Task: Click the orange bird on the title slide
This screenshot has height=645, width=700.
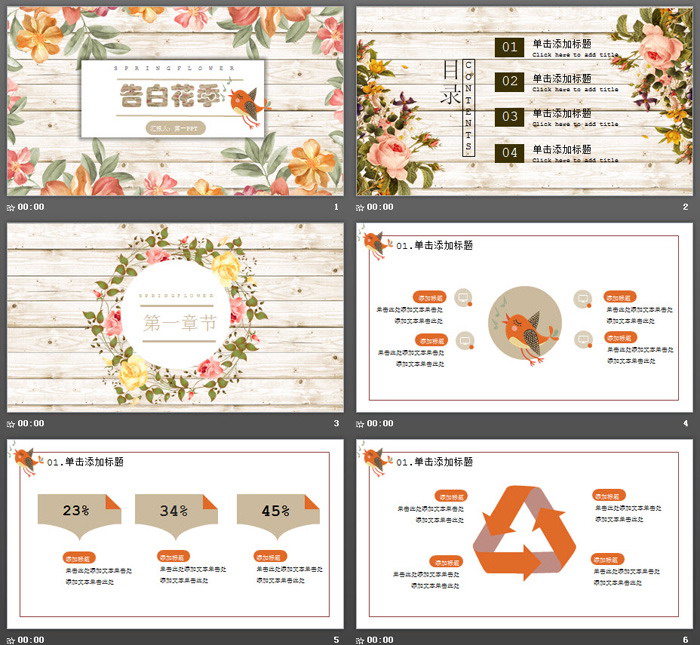Action: [x=246, y=101]
